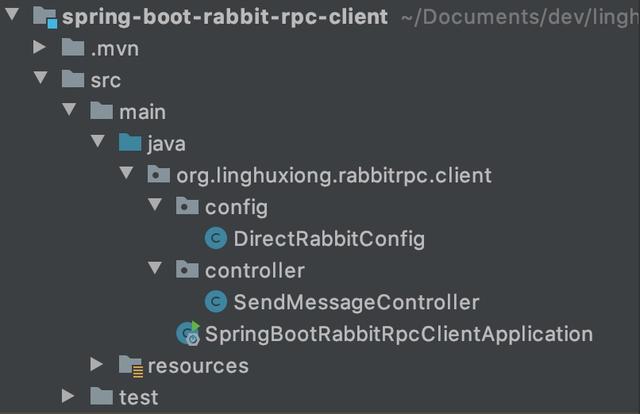Expand the test folder arrow
640x414 pixels.
68,396
